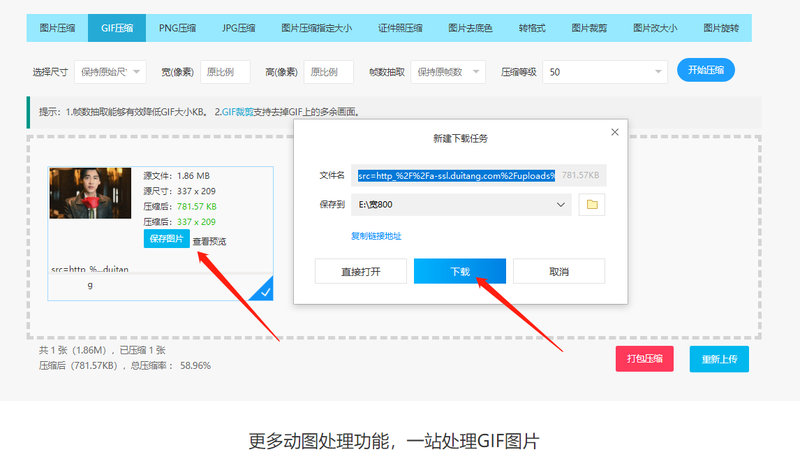Screen dimensions: 800x459
Task: Click the 取消 button
Action: click(x=559, y=271)
